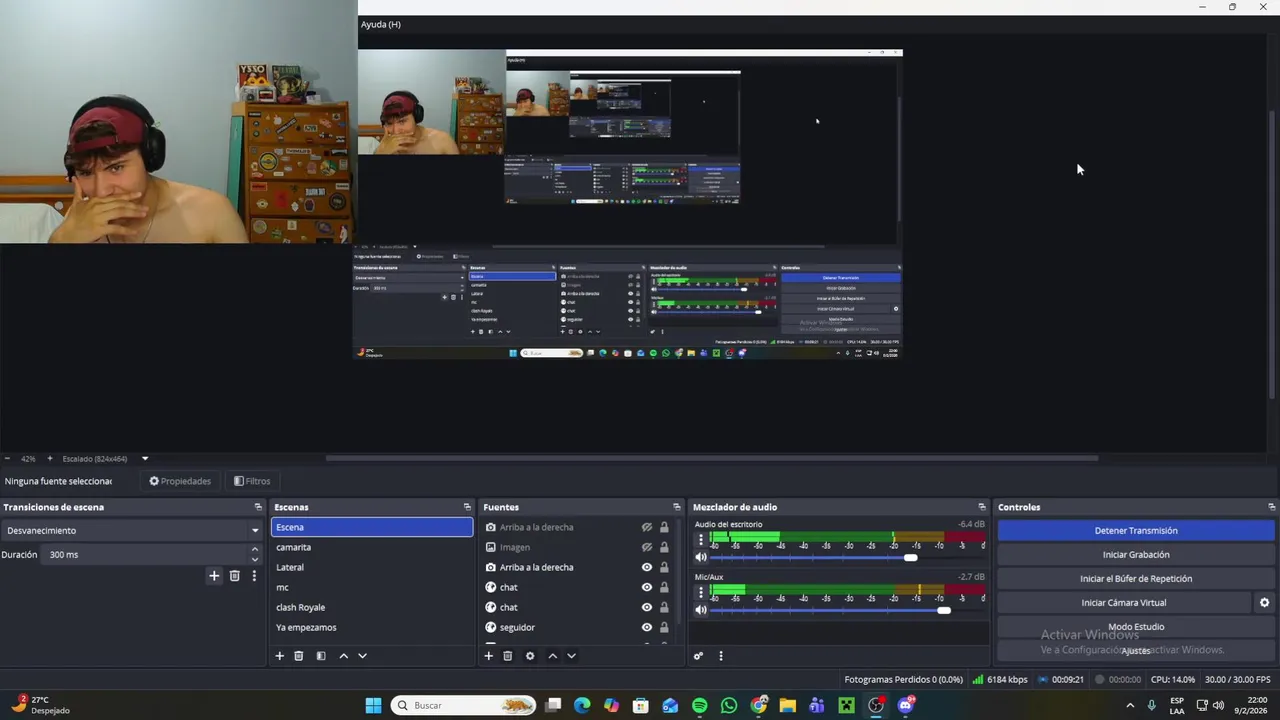1280x720 pixels.
Task: Show first hidden Arriba a la derecha source
Action: click(647, 527)
